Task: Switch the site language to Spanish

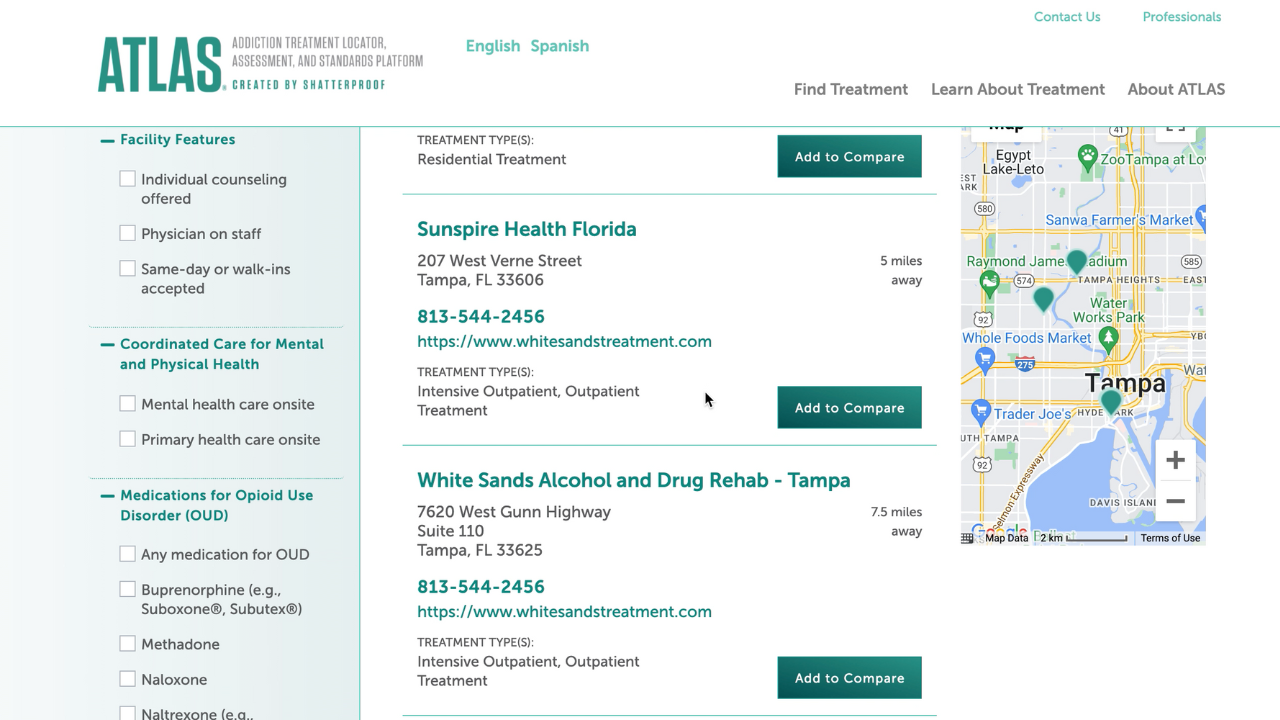Action: (x=559, y=46)
